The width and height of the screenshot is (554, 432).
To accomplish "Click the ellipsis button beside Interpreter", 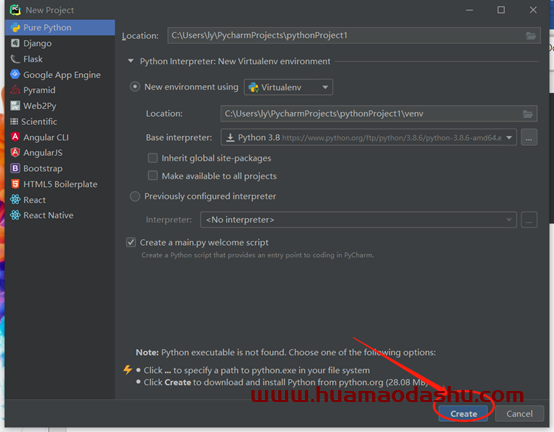I will 529,220.
